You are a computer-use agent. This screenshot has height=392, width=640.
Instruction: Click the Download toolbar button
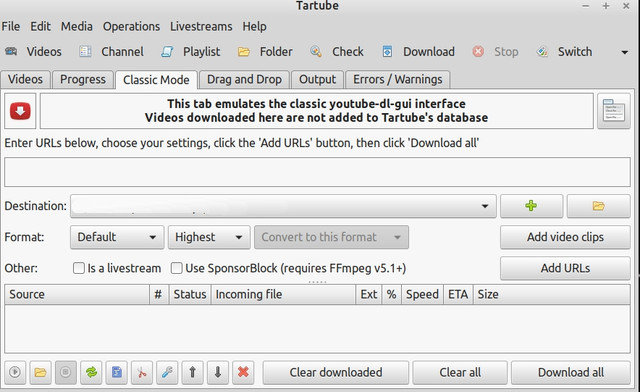pyautogui.click(x=418, y=52)
